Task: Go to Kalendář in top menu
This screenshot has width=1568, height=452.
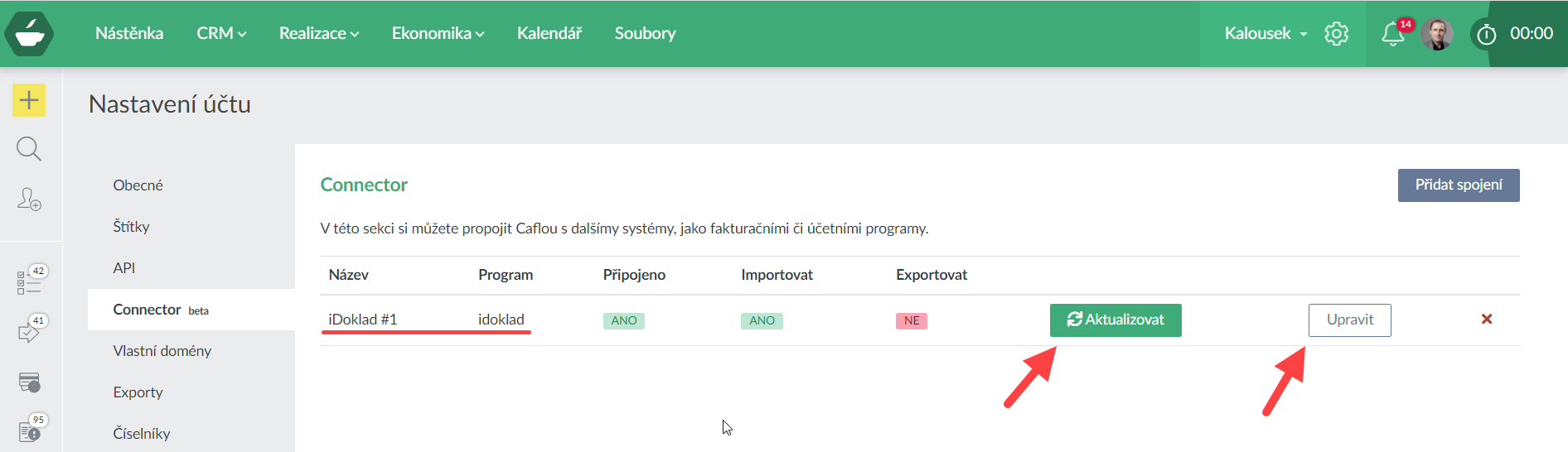Action: tap(549, 34)
